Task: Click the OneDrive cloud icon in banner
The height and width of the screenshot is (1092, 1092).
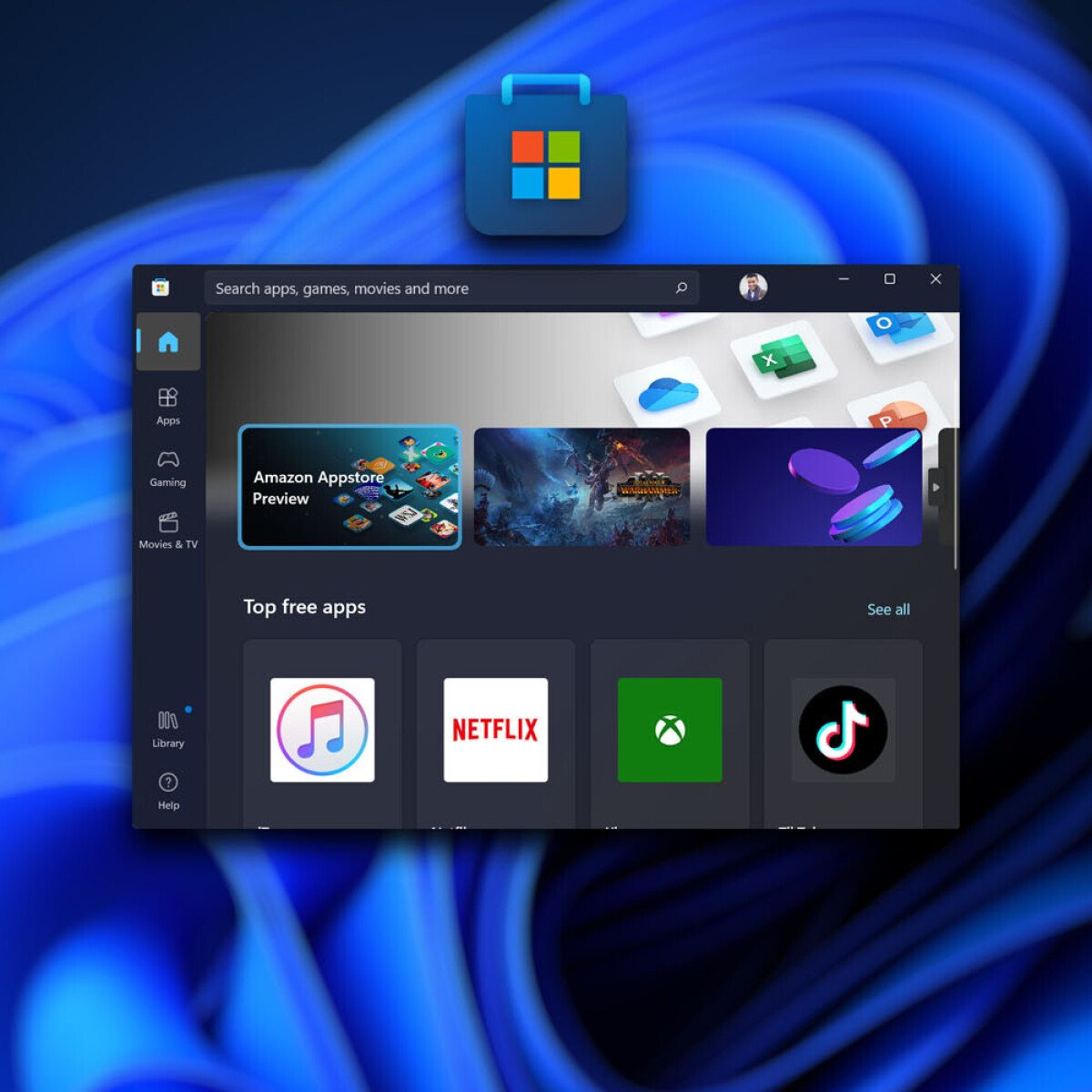Action: [x=668, y=394]
